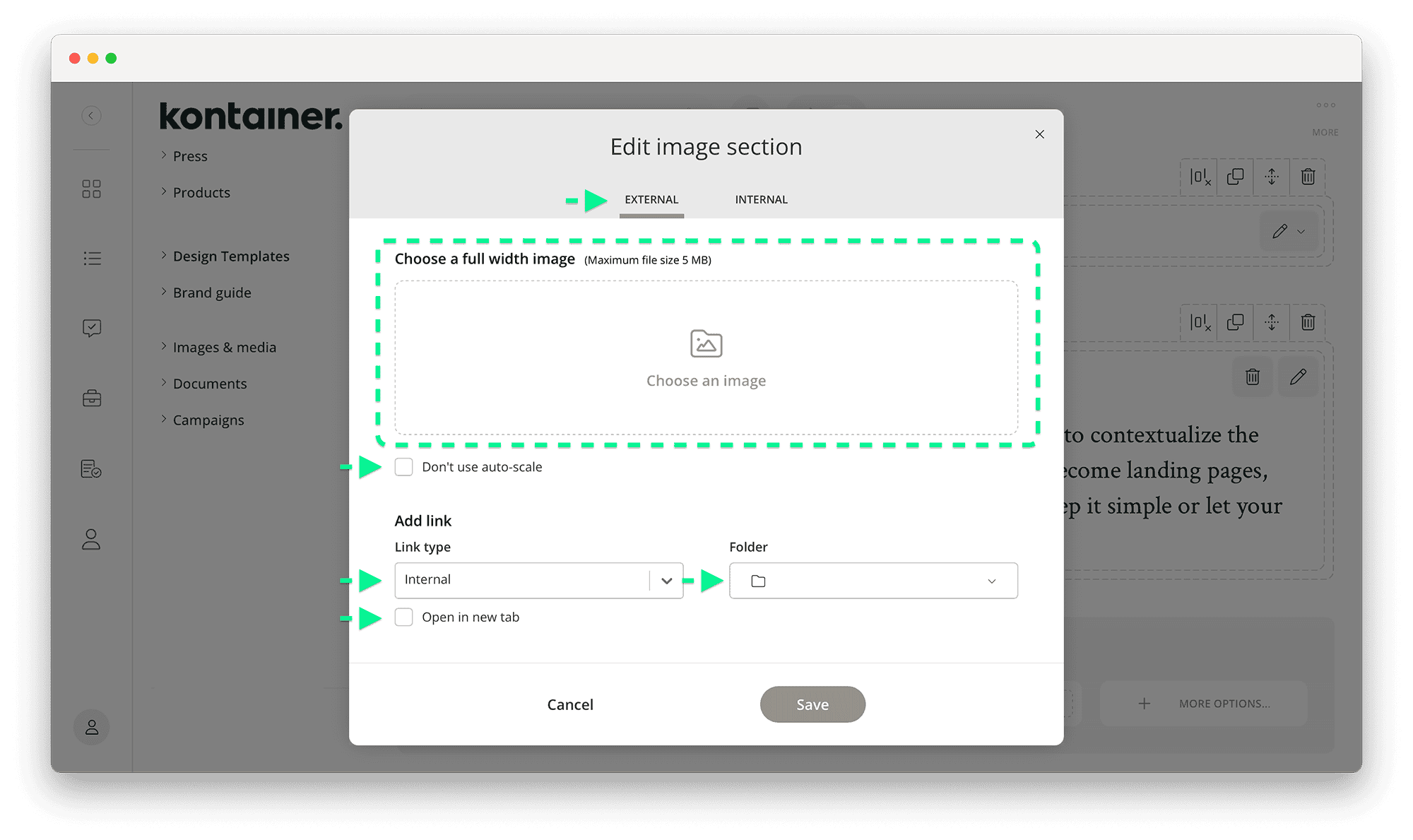
Task: Expand the Products section in sidebar
Action: coord(201,192)
